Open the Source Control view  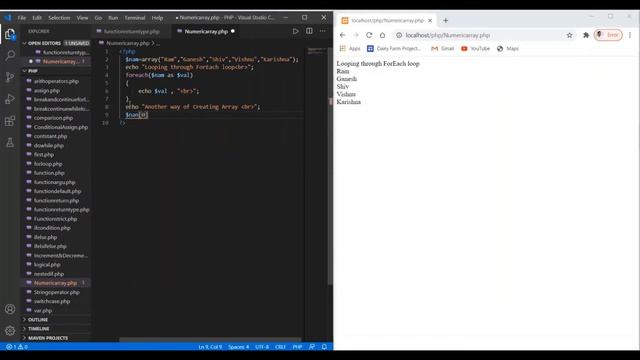[10, 77]
